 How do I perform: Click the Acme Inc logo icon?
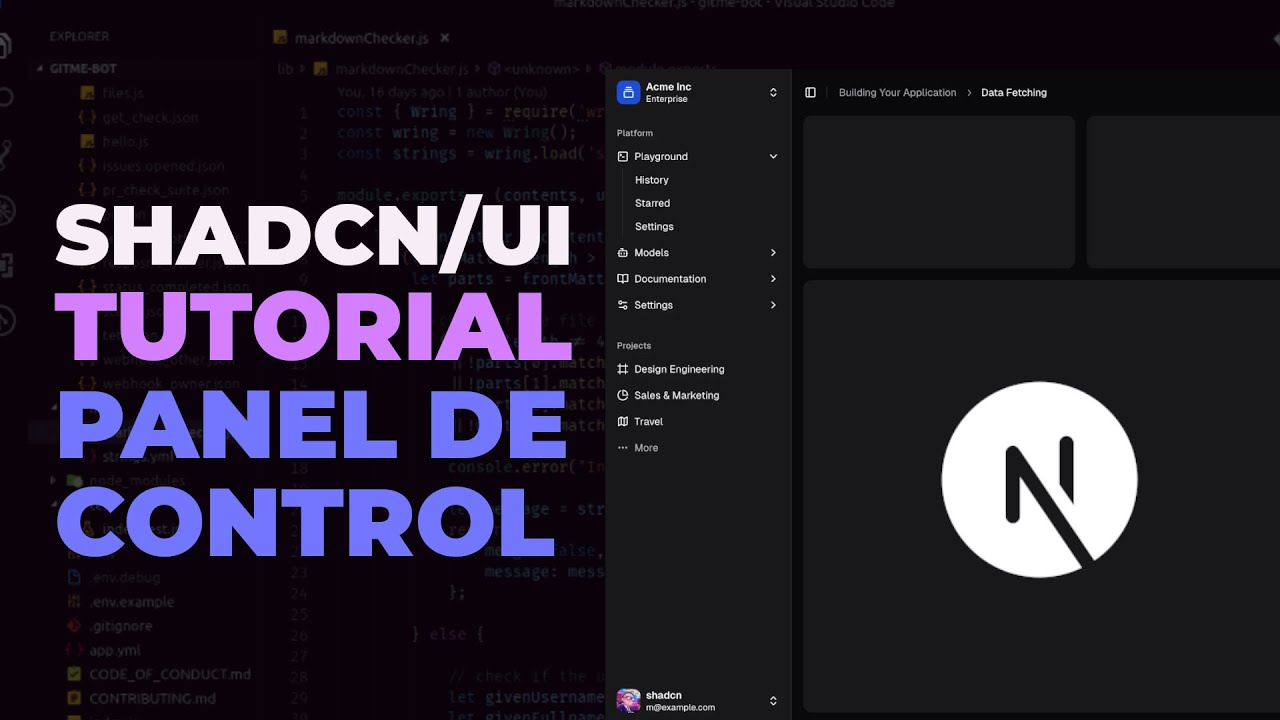[x=628, y=93]
